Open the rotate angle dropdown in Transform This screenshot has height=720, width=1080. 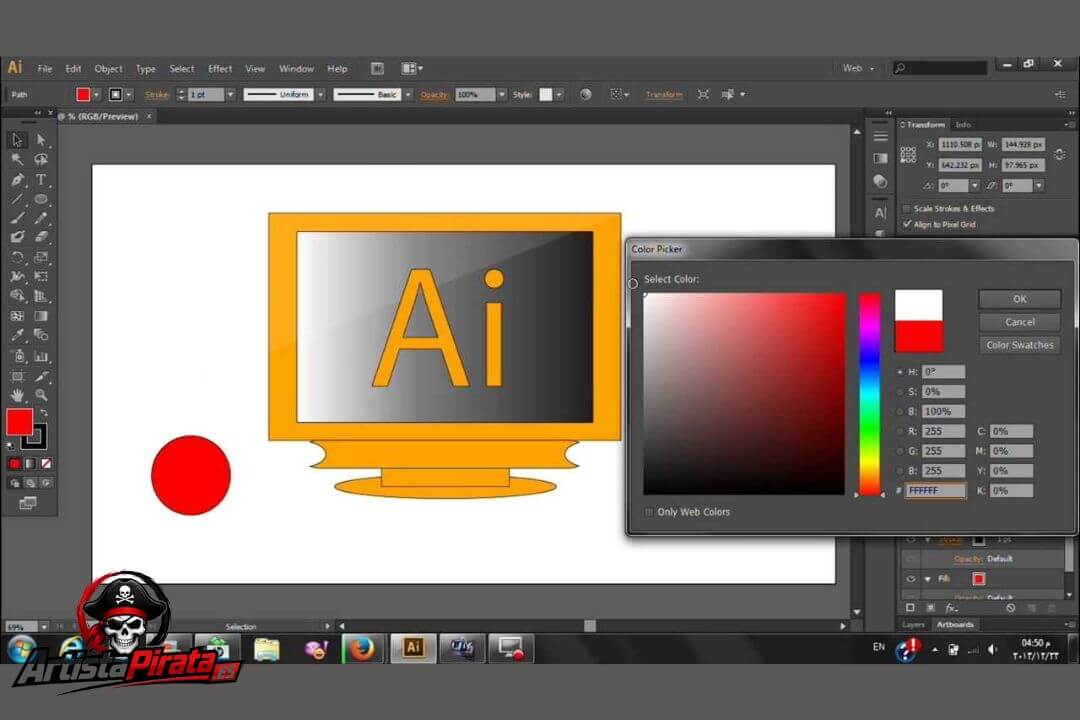975,186
